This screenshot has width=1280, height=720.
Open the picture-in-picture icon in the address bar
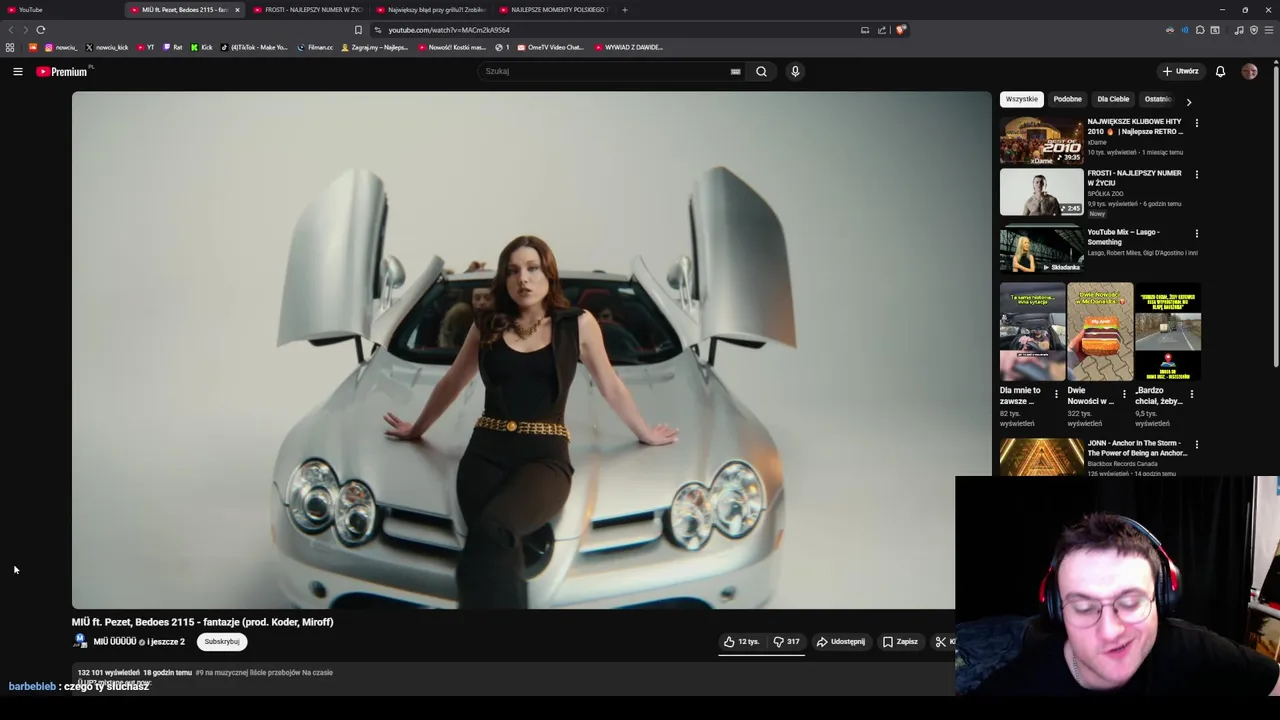pos(865,30)
